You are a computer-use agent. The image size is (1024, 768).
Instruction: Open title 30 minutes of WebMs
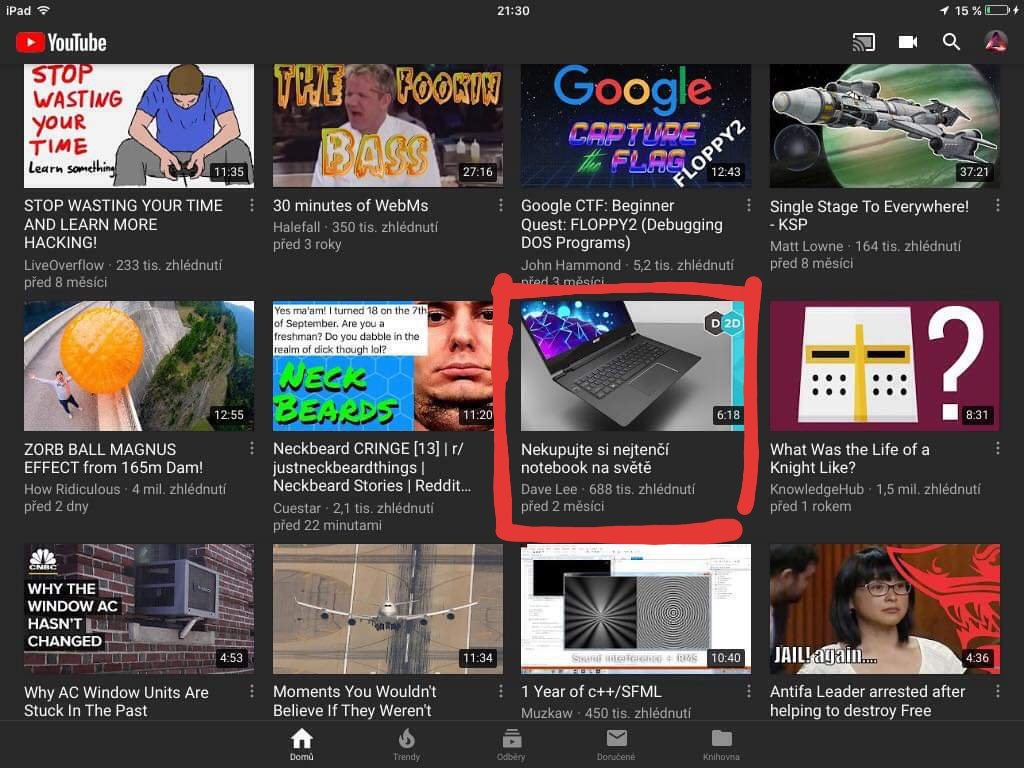click(351, 206)
